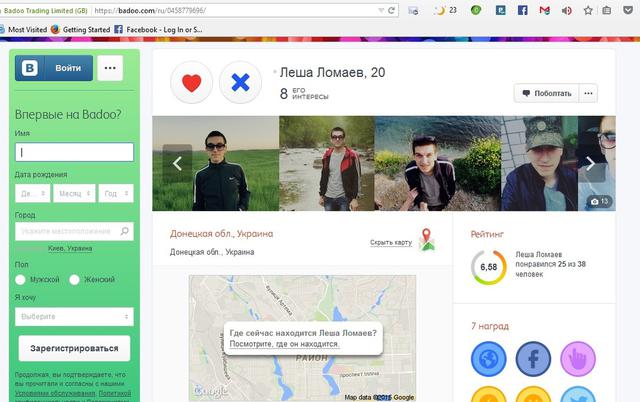Open Facebook - Log In bookmark
This screenshot has height=402, width=640.
tap(158, 29)
